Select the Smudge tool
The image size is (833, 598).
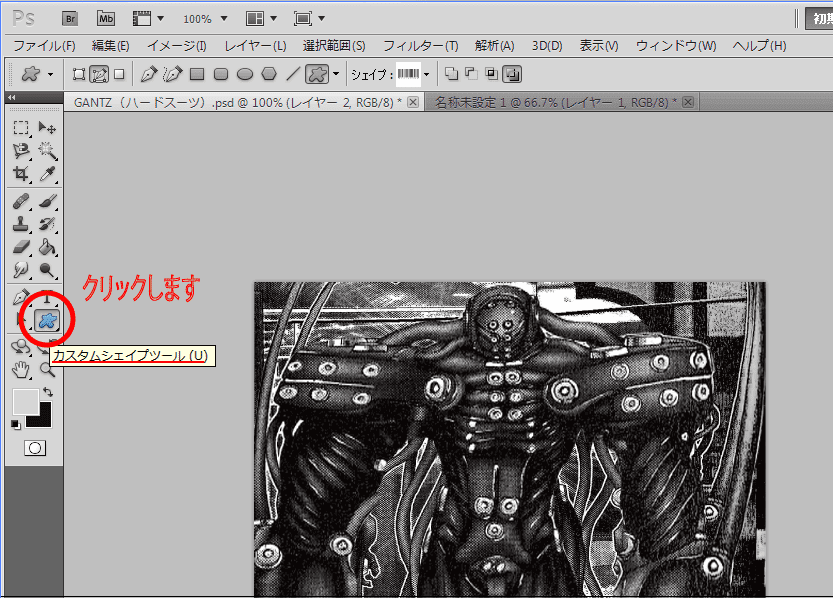[x=21, y=270]
